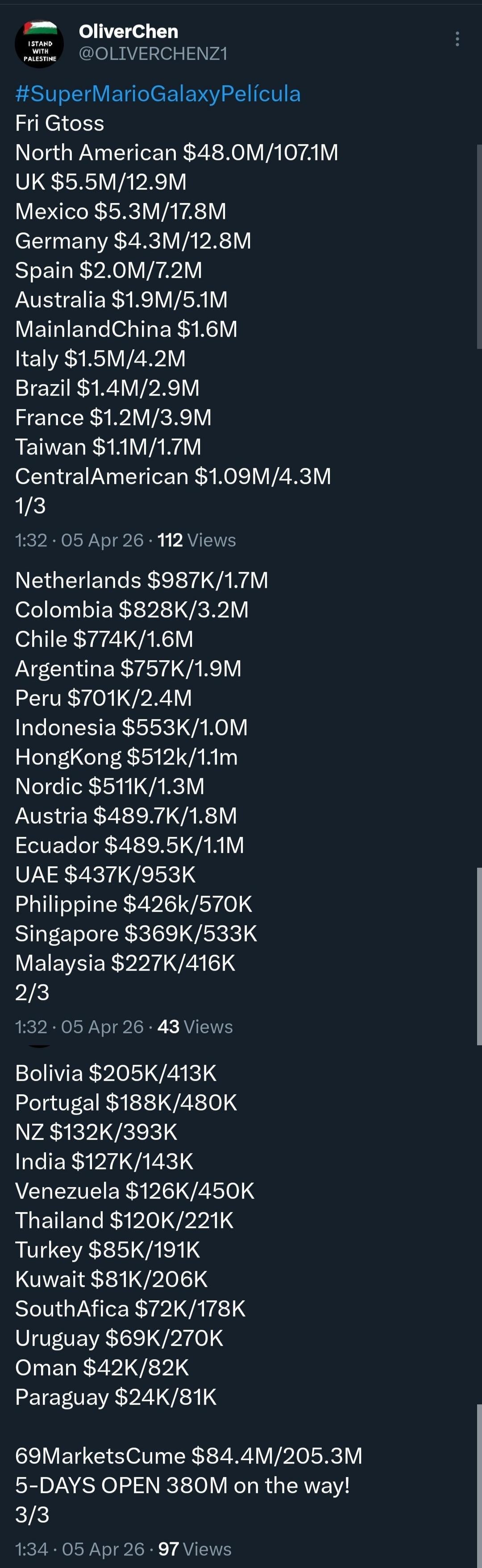Click the 97 Views count
Viewport: 482px width, 1568px height.
[x=195, y=1548]
